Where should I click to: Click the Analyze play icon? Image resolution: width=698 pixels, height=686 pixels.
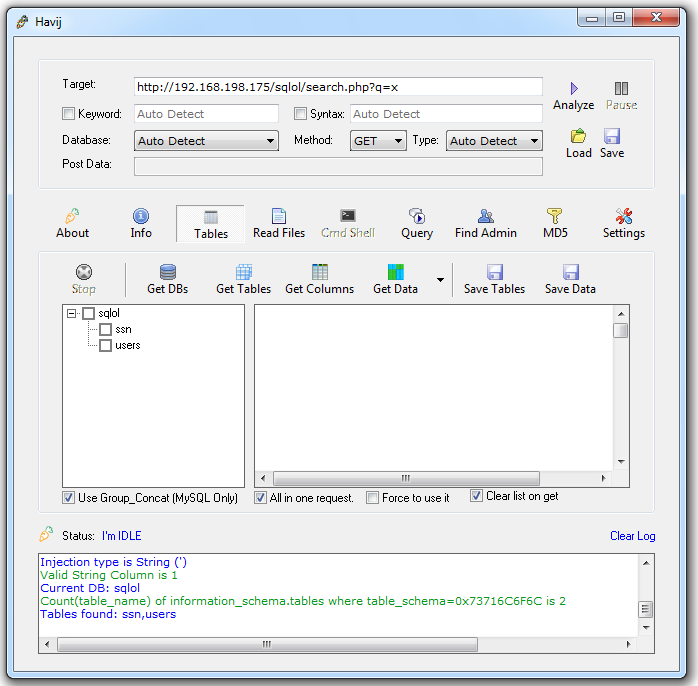pyautogui.click(x=574, y=88)
